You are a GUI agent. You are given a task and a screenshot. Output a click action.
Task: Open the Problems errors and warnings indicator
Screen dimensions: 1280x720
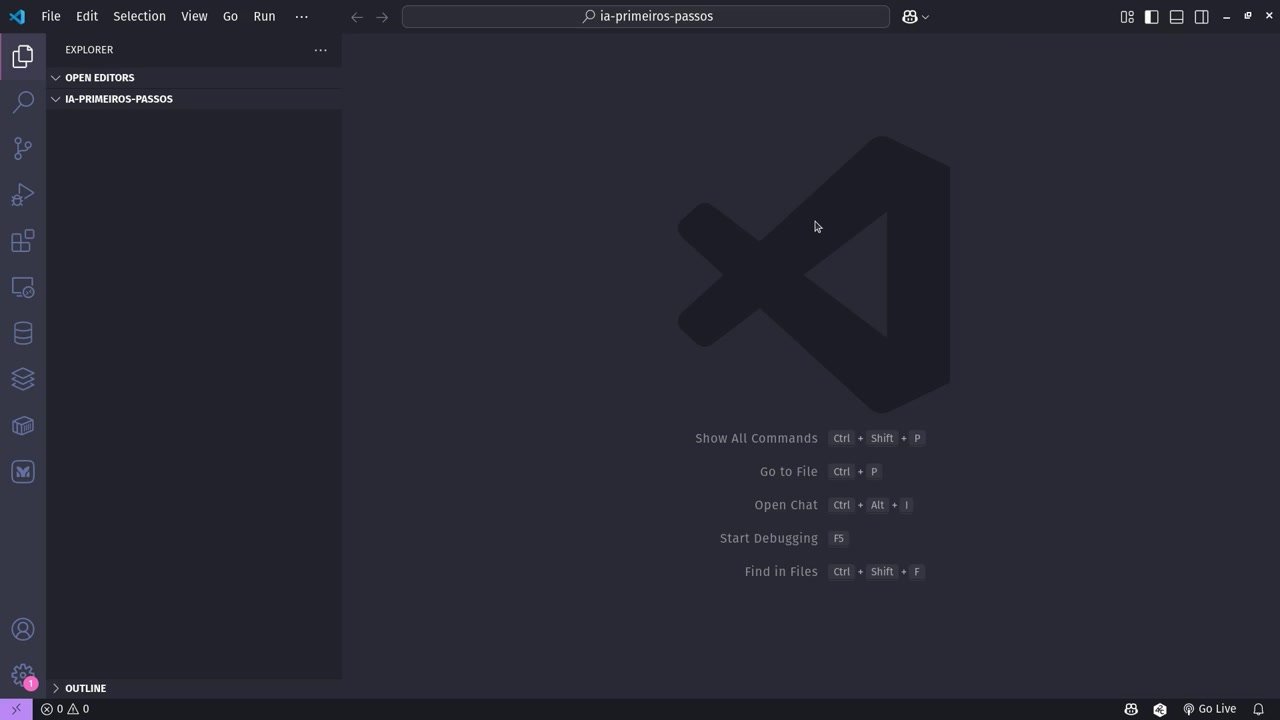point(65,709)
